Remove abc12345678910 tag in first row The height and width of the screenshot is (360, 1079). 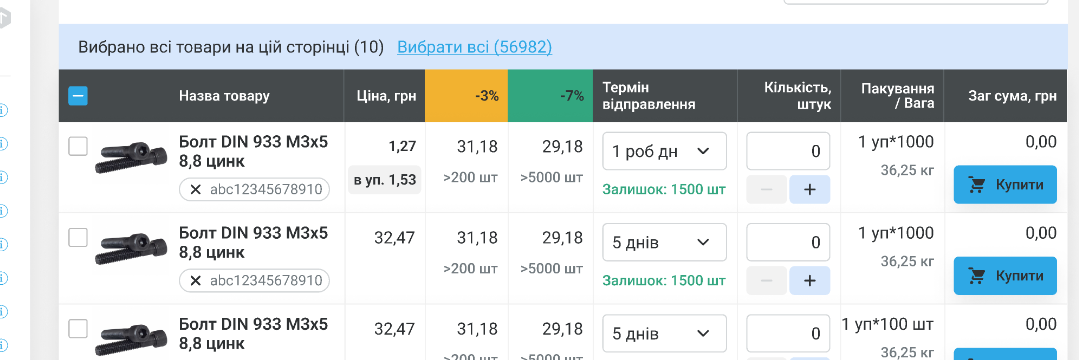click(195, 189)
